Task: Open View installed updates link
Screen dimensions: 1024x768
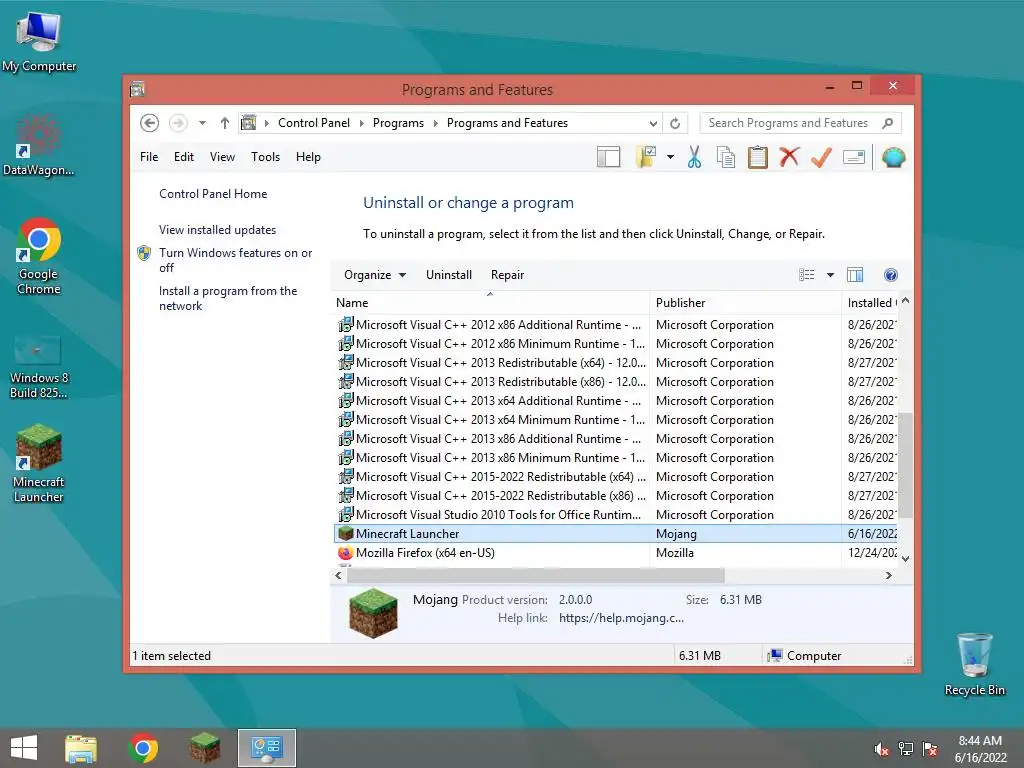Action: pyautogui.click(x=217, y=230)
